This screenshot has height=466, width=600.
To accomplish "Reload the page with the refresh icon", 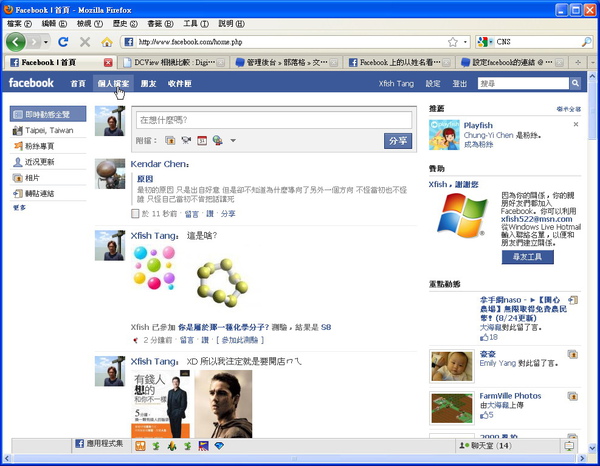I will coord(63,42).
